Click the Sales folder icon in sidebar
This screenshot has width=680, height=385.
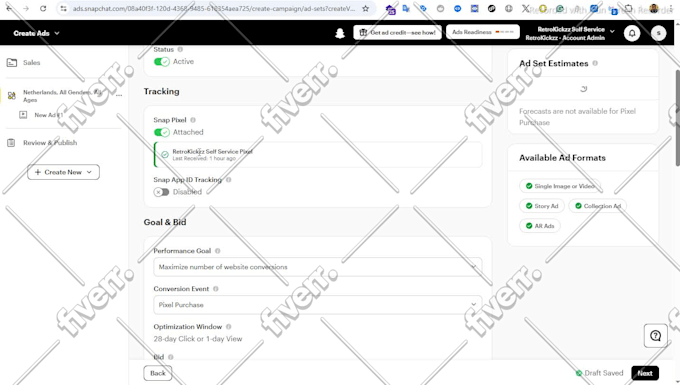12,62
